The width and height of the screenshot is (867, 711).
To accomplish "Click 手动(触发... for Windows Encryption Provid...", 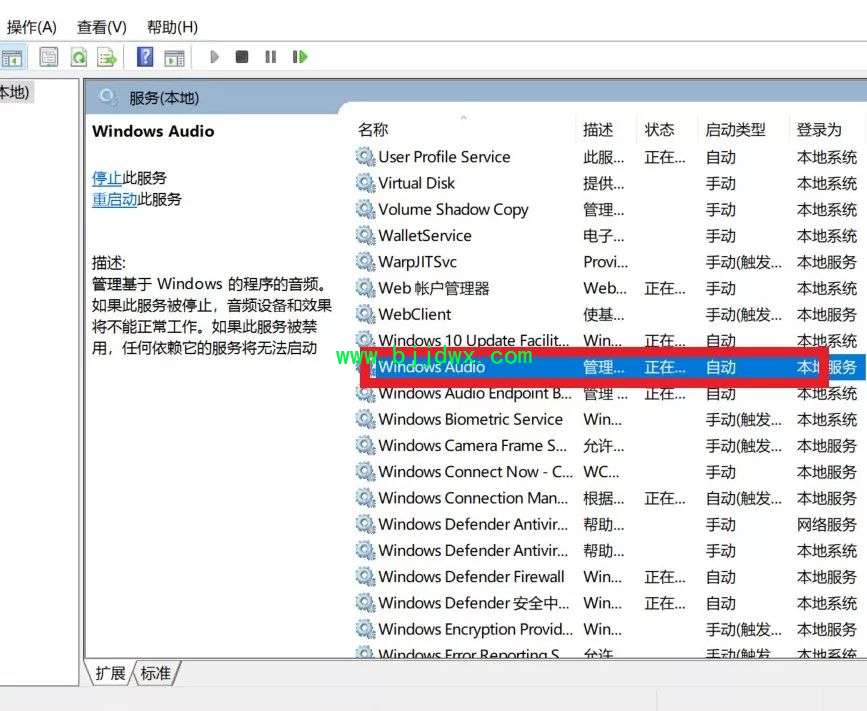I will click(x=744, y=630).
